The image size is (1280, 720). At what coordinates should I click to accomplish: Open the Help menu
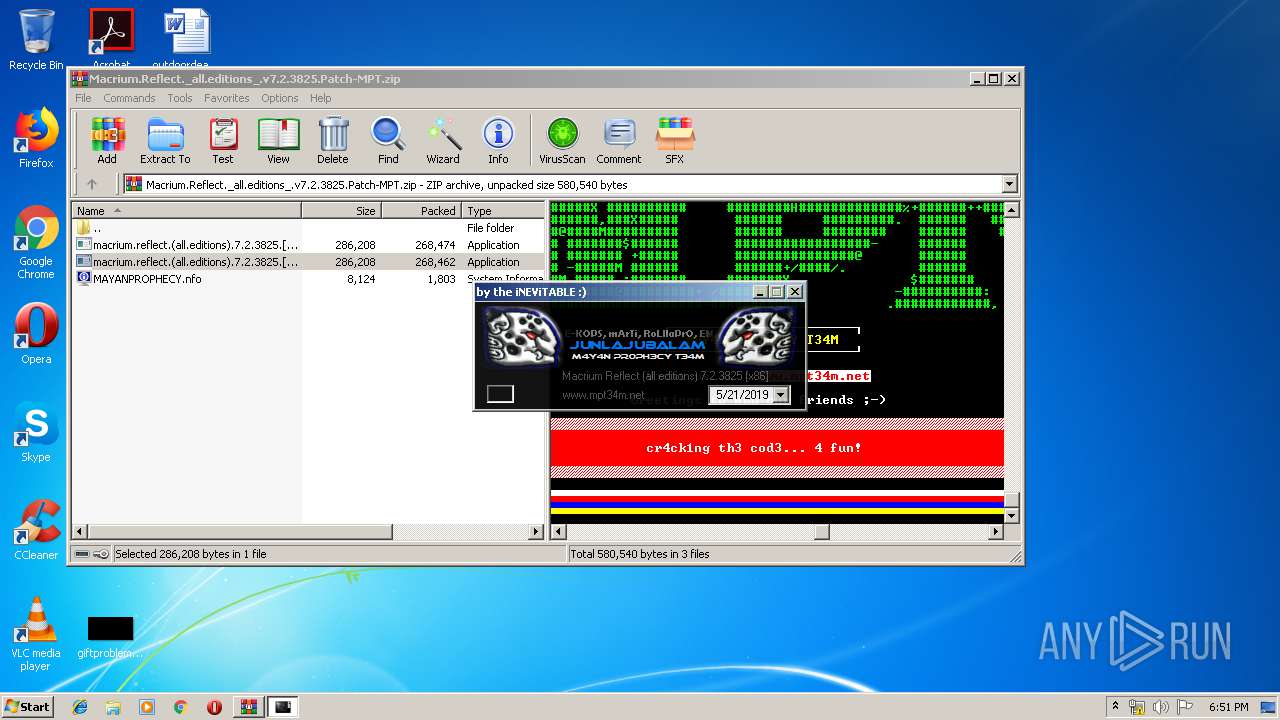pyautogui.click(x=320, y=98)
